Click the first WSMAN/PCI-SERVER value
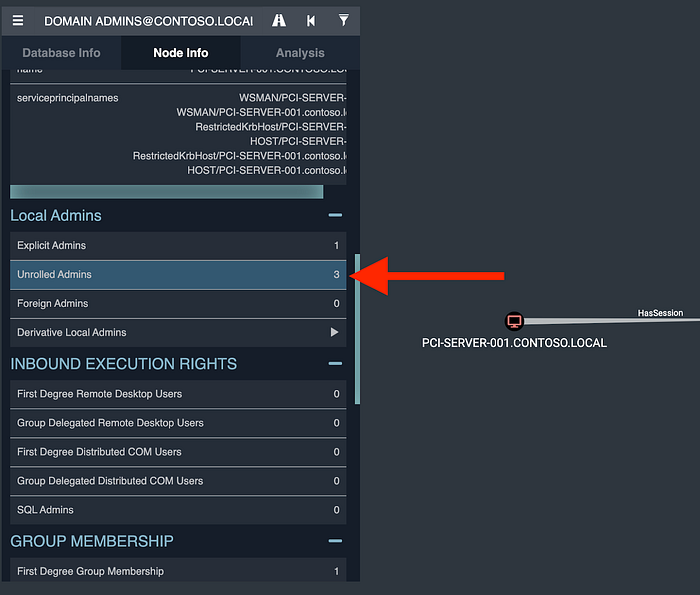 tap(292, 98)
